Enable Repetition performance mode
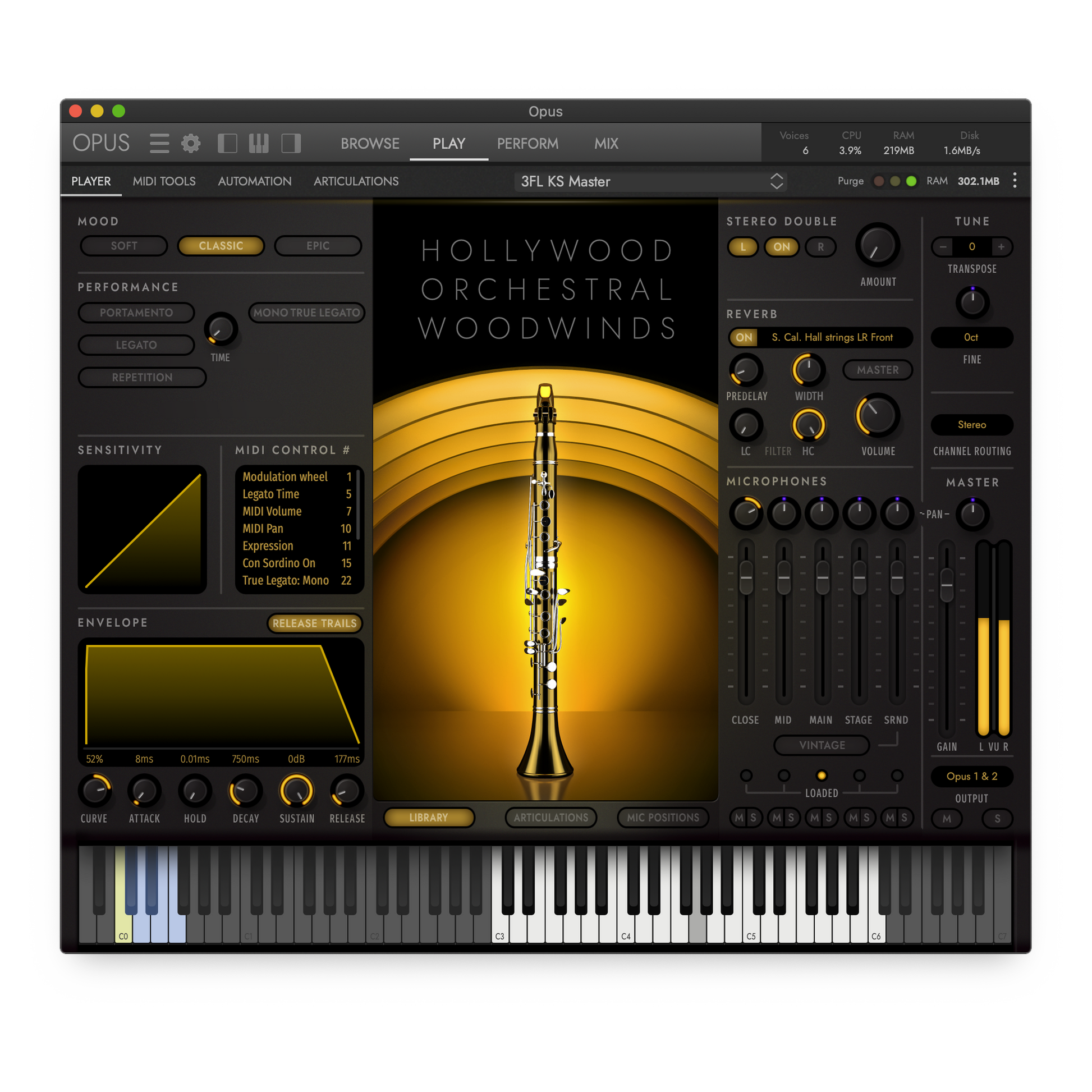 point(142,377)
